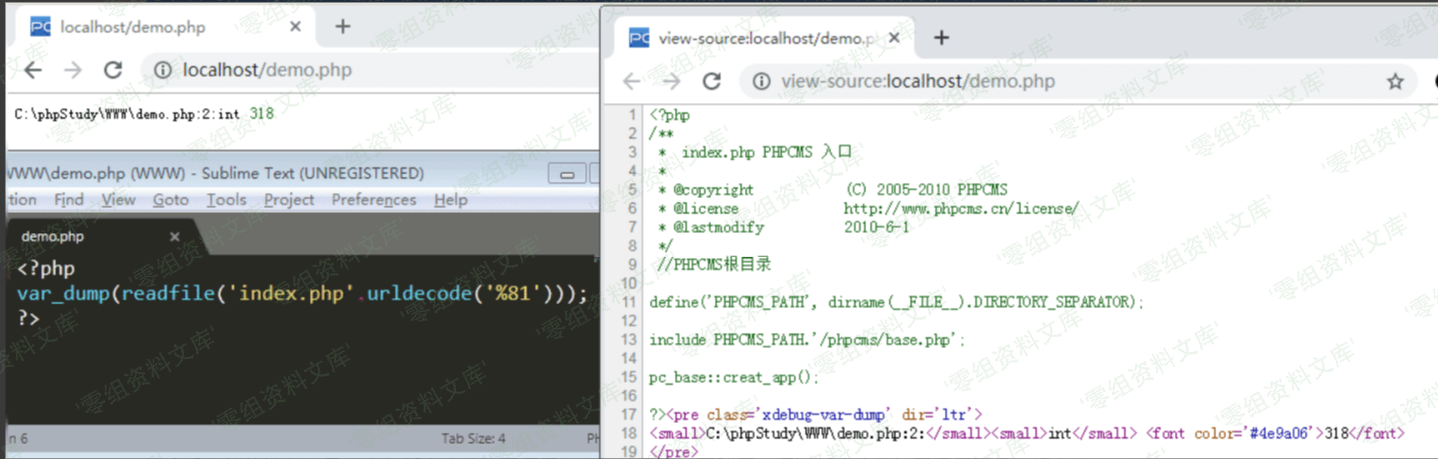1438x459 pixels.
Task: Open the Find menu in Sublime Text
Action: click(68, 200)
